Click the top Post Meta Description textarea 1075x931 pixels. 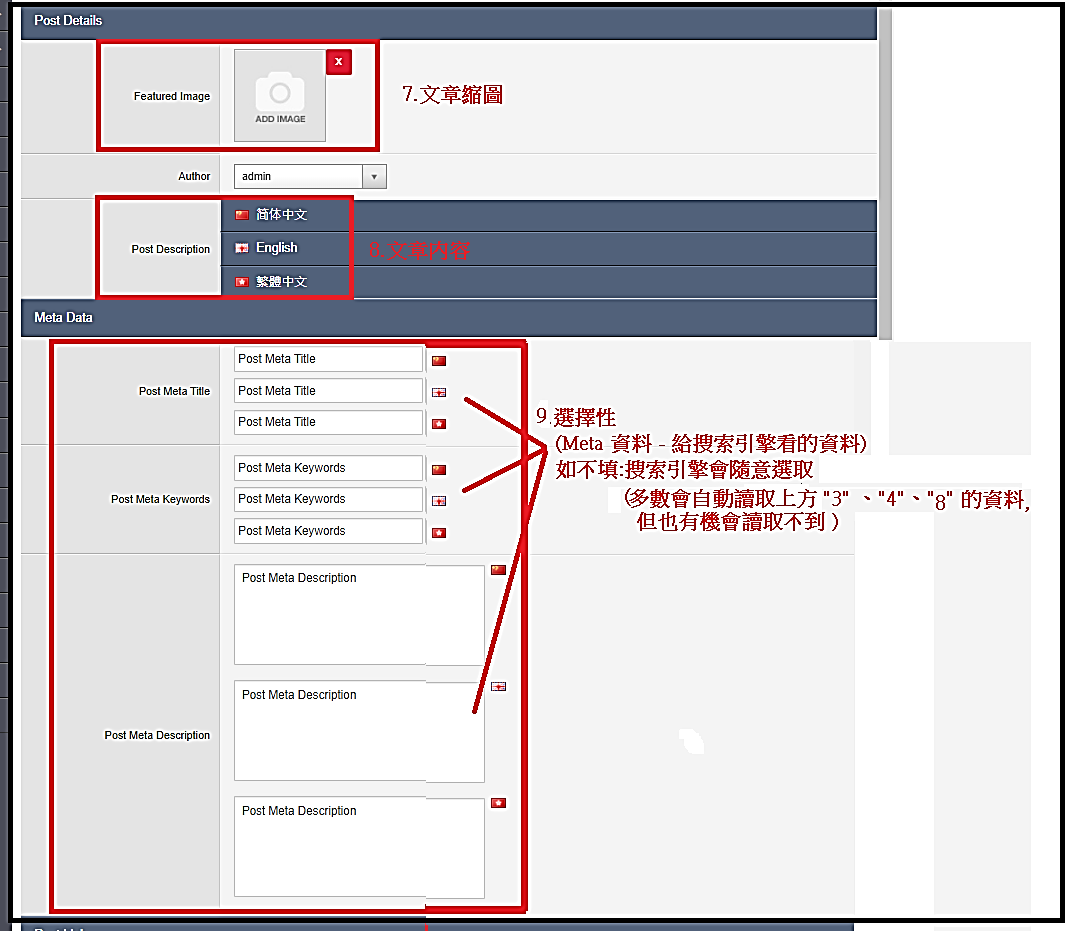tap(359, 615)
